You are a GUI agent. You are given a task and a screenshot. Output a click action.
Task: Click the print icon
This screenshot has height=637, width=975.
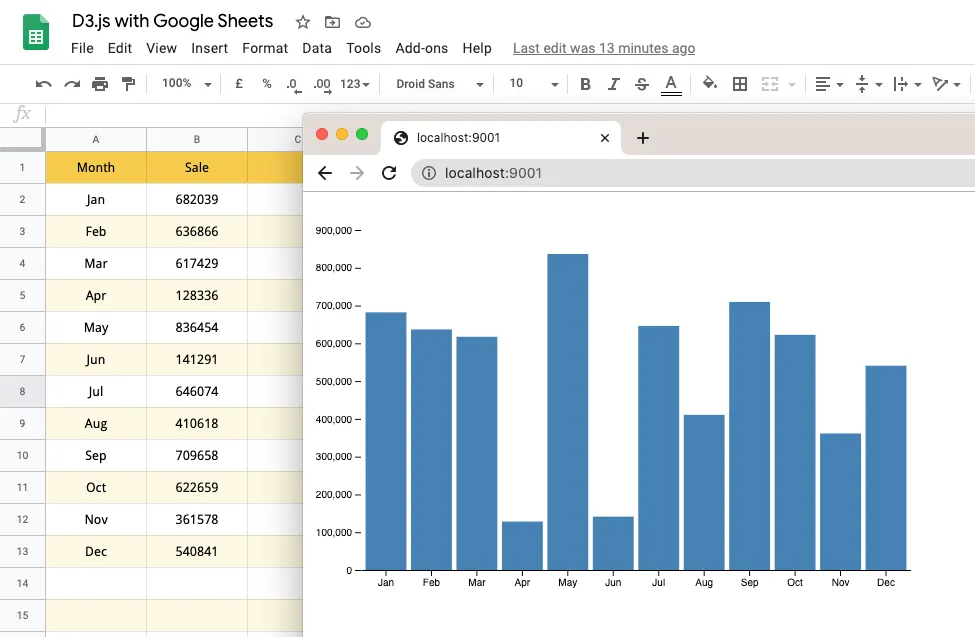99,84
